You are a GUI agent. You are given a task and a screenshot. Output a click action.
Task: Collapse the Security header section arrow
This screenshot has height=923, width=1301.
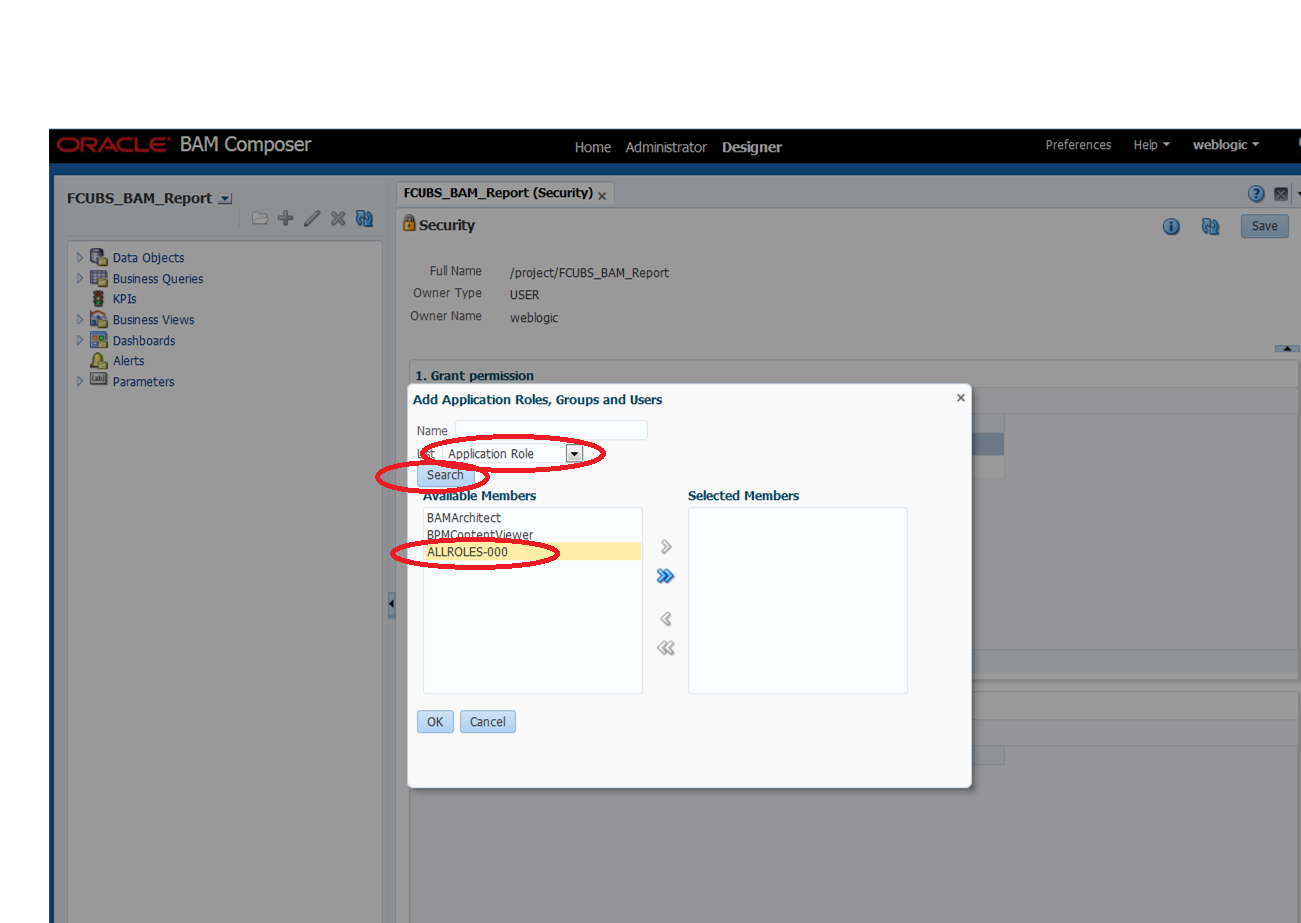coord(1287,348)
